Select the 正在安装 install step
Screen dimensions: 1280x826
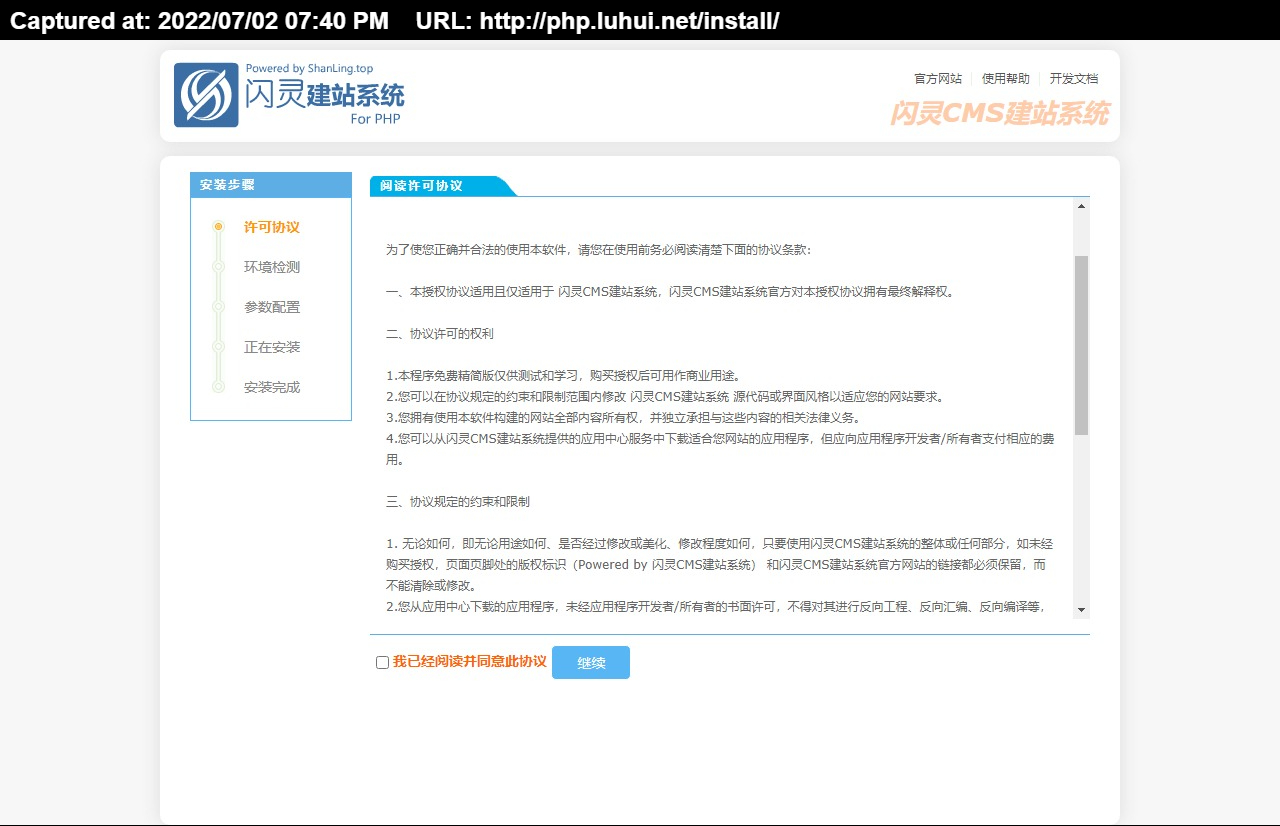[x=272, y=347]
